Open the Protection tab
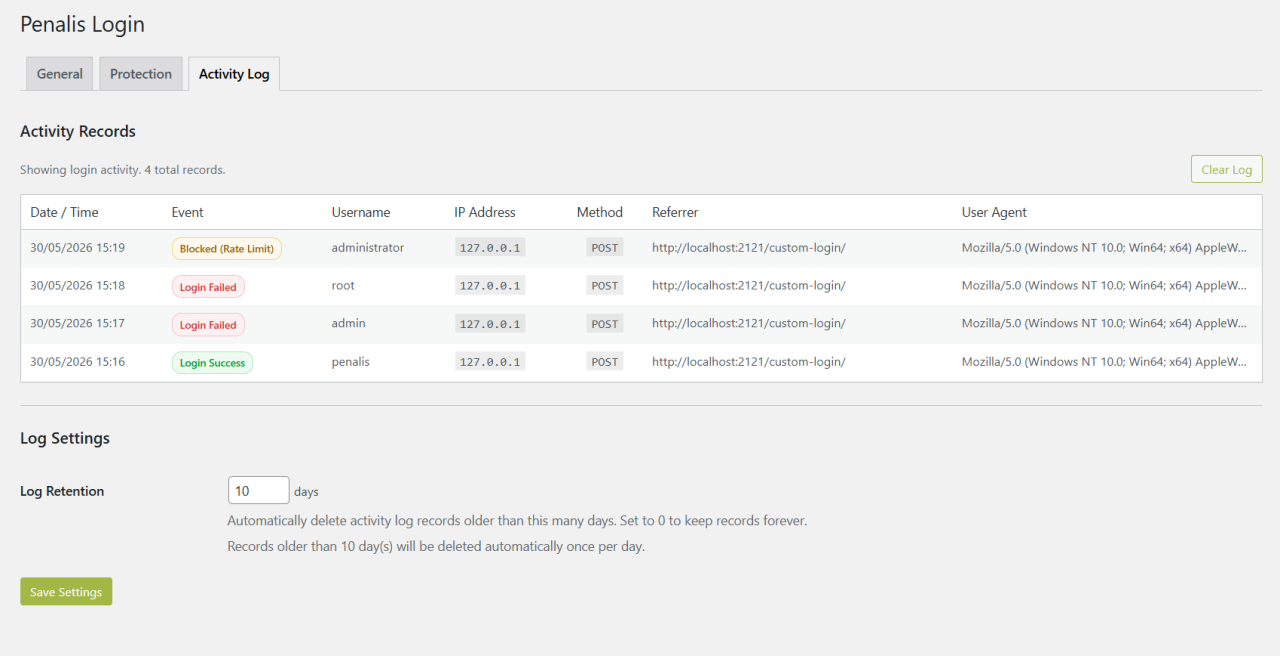 point(141,74)
